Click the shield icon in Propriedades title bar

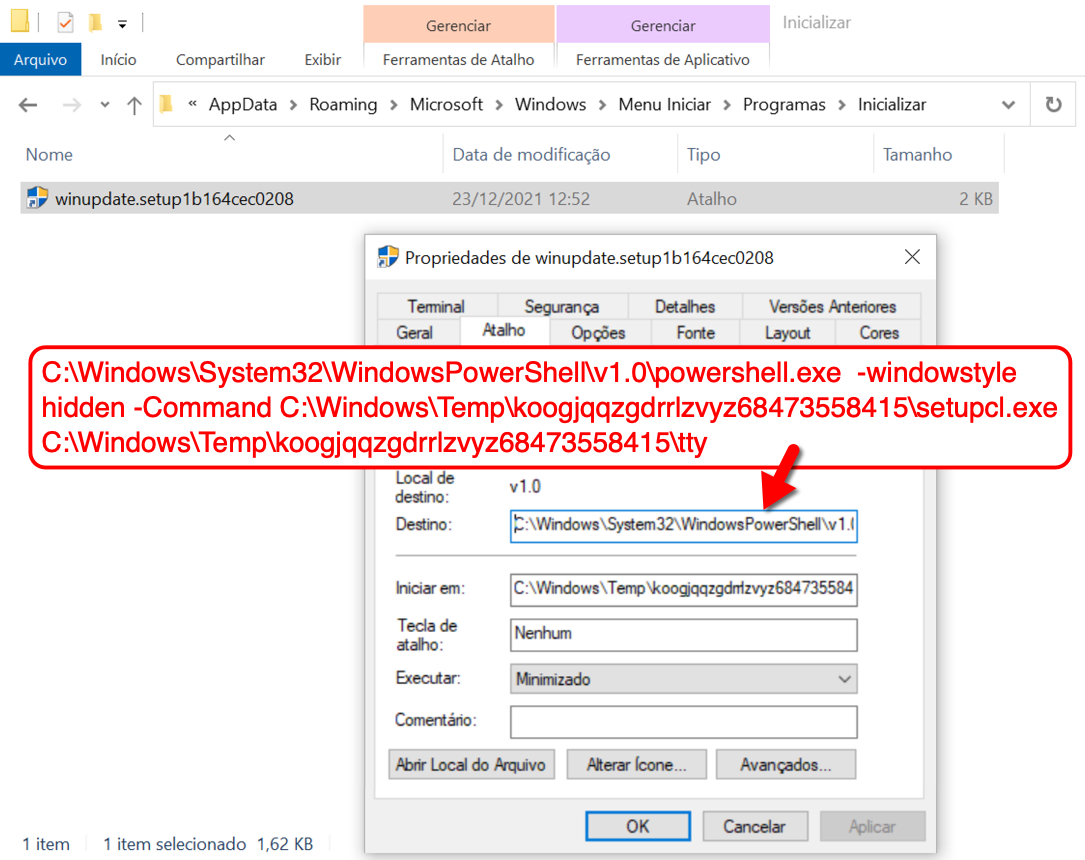(x=388, y=257)
